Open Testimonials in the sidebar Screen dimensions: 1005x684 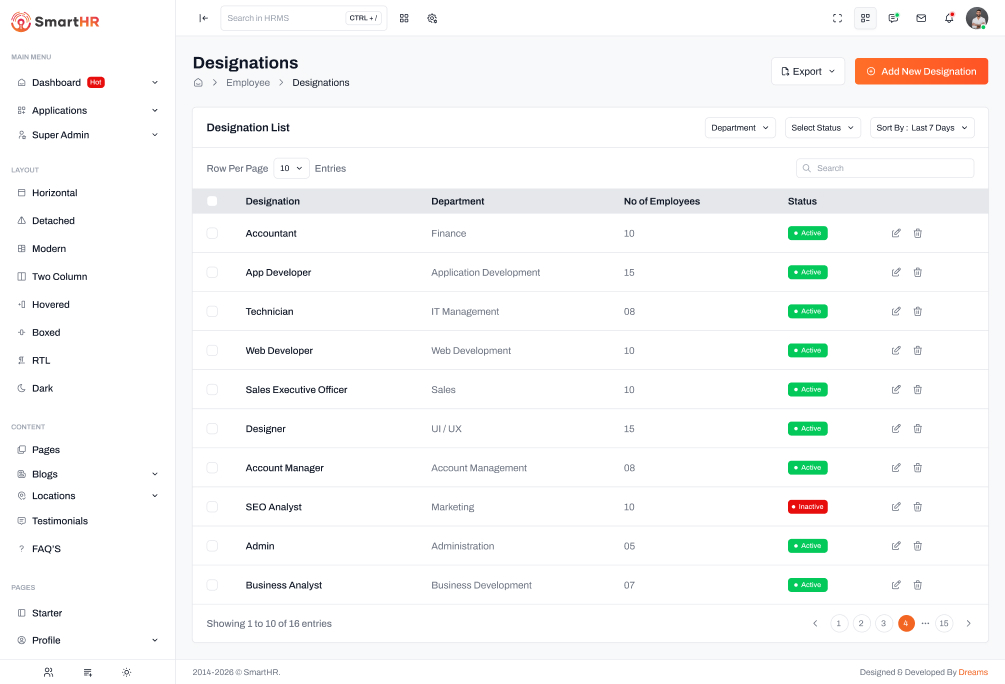(x=60, y=521)
